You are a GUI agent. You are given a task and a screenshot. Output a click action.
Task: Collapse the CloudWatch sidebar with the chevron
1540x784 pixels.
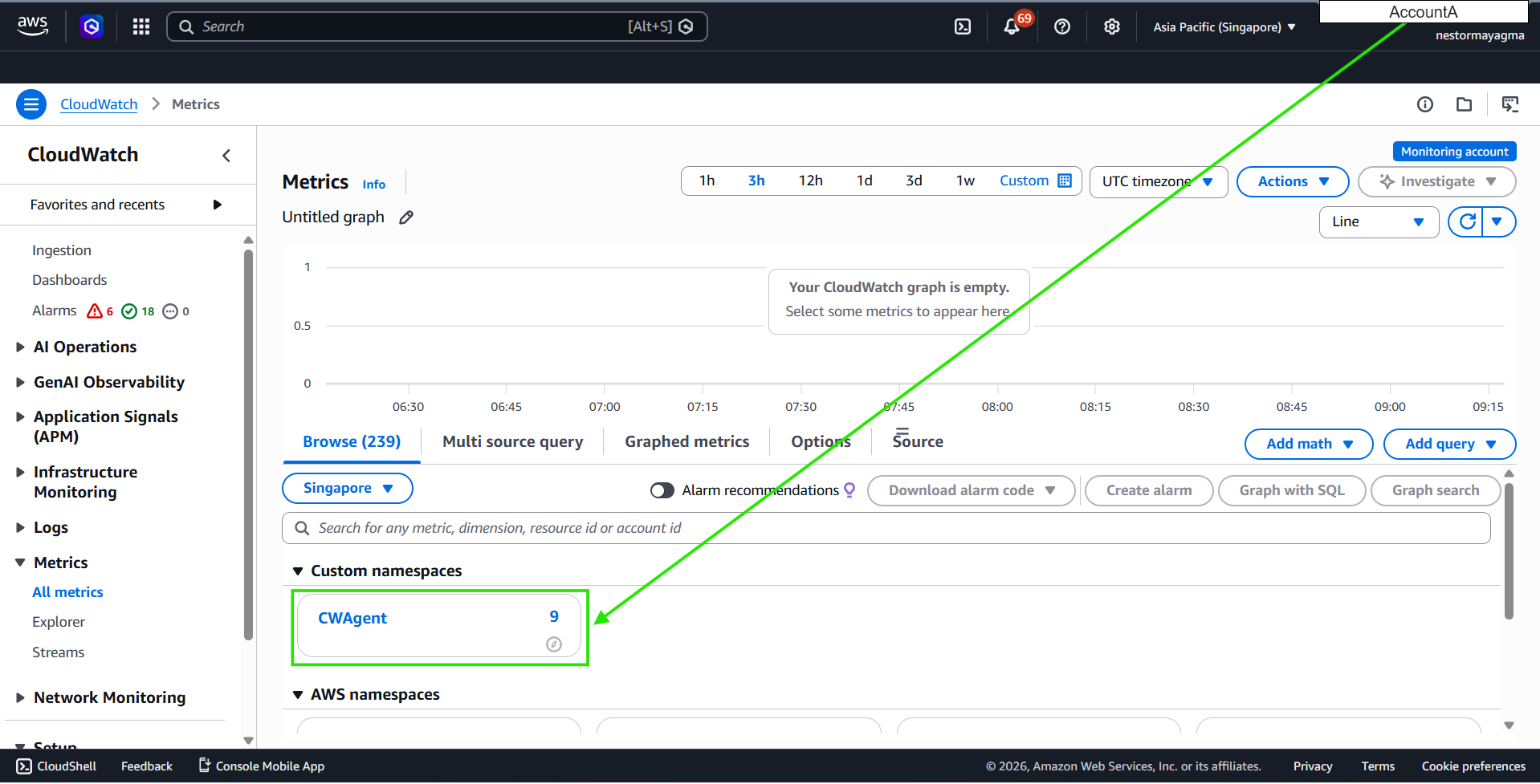click(x=226, y=156)
